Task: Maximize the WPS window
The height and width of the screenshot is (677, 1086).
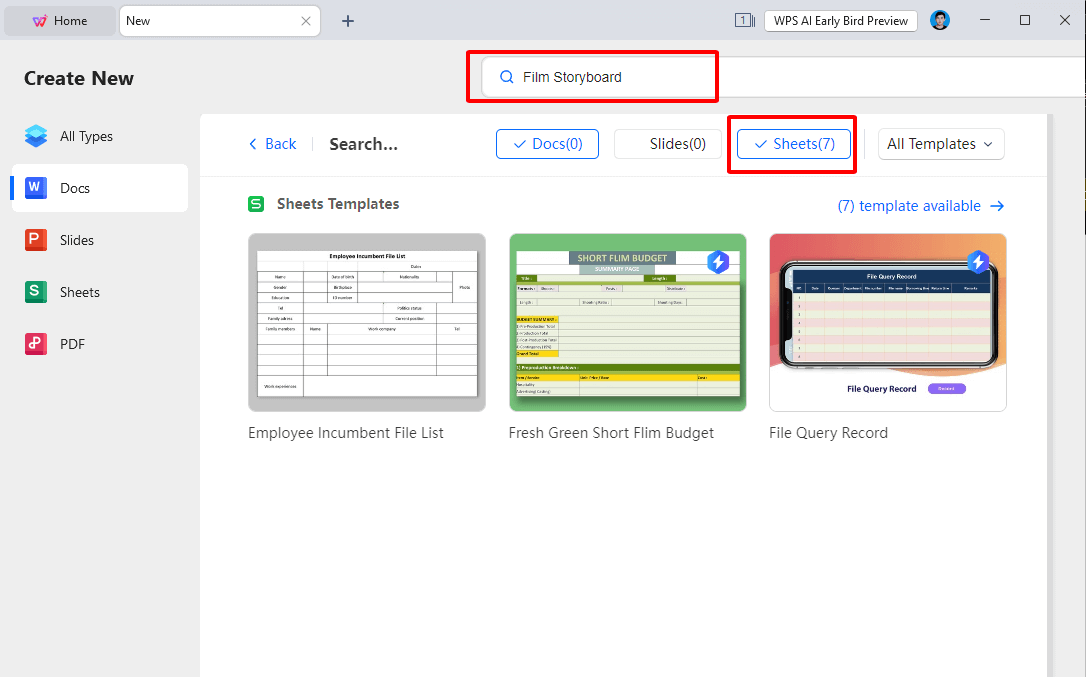Action: pos(1025,20)
